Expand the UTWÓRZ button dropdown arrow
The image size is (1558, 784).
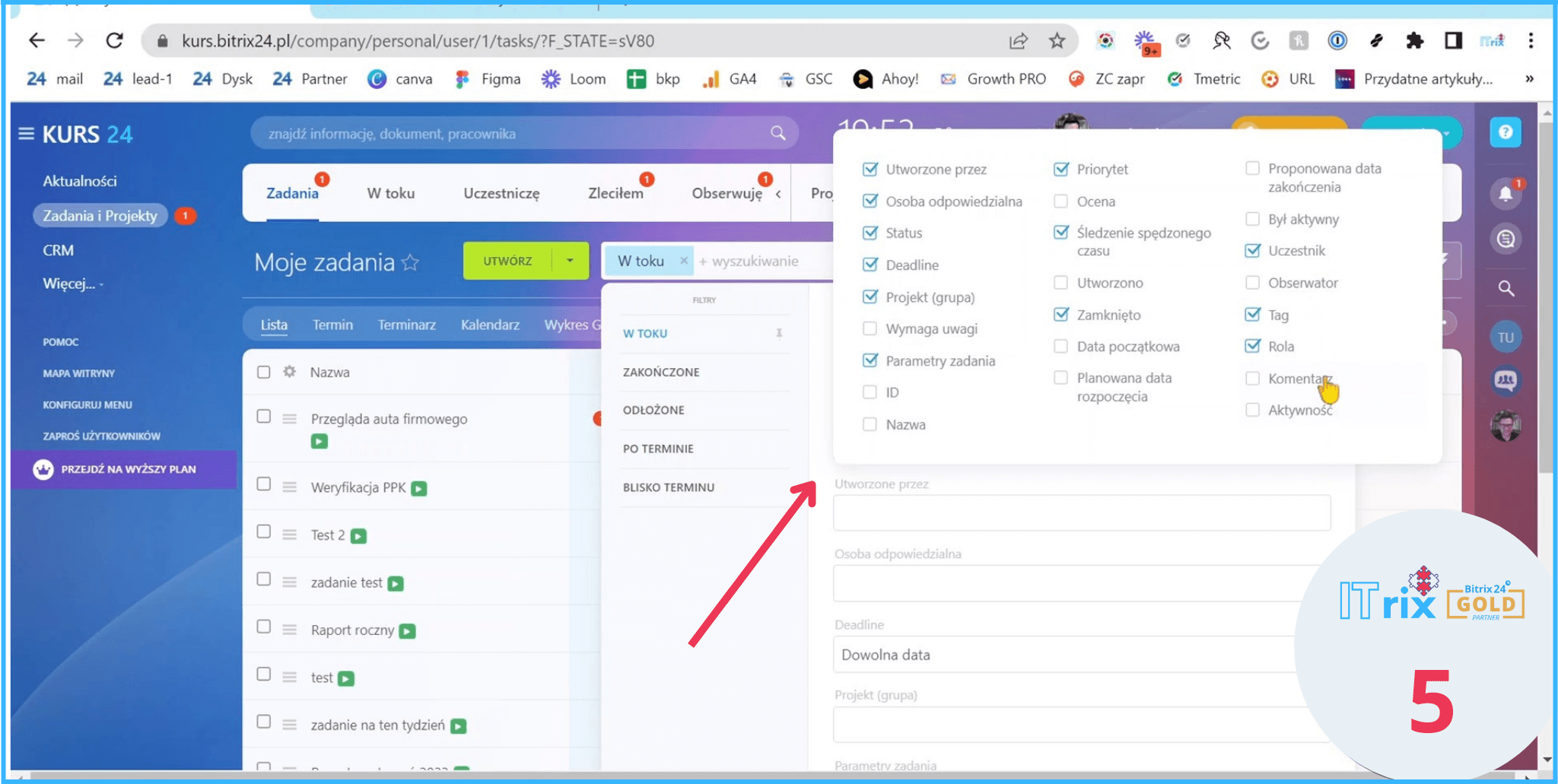point(570,261)
